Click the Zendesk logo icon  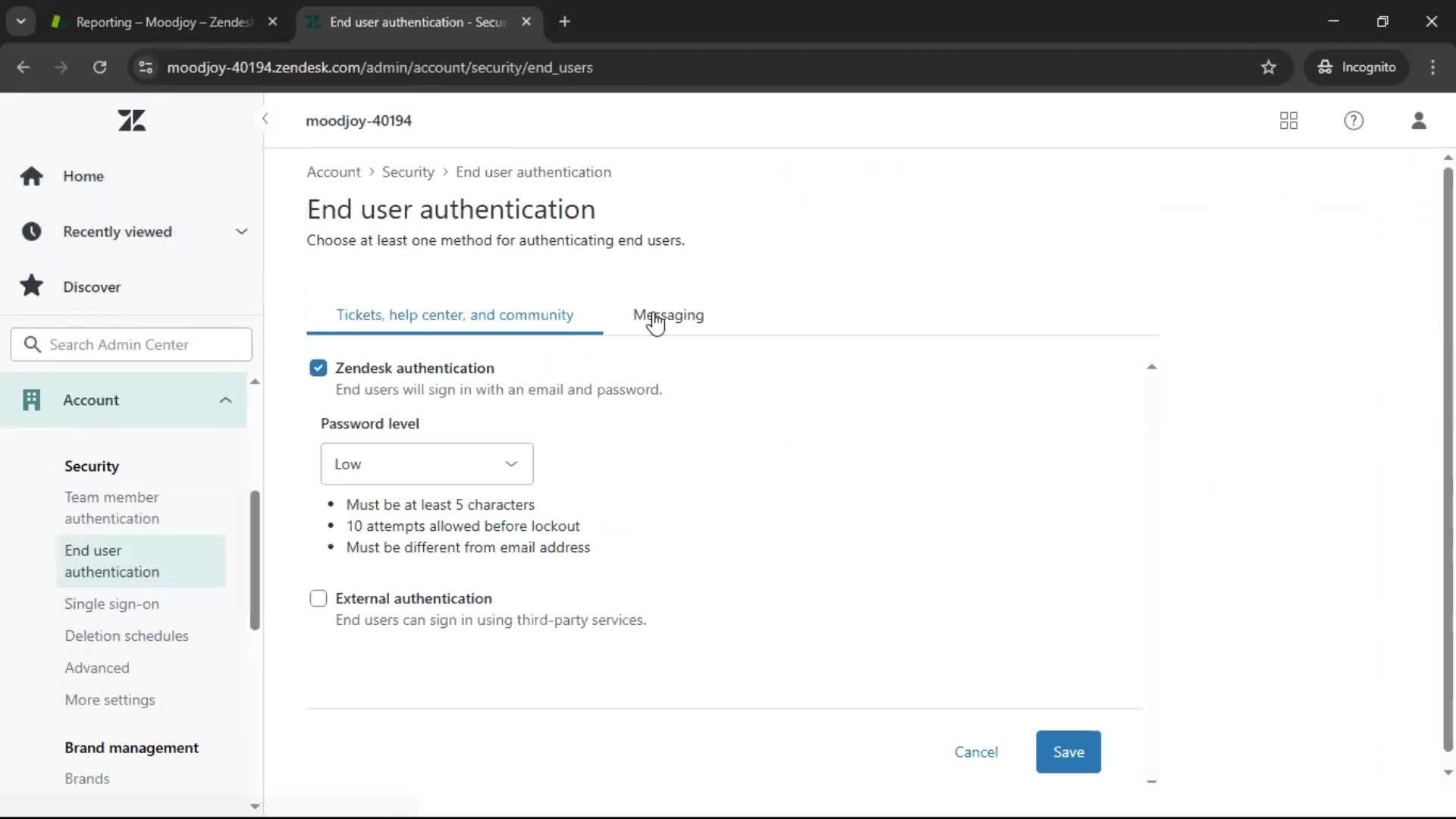tap(132, 121)
